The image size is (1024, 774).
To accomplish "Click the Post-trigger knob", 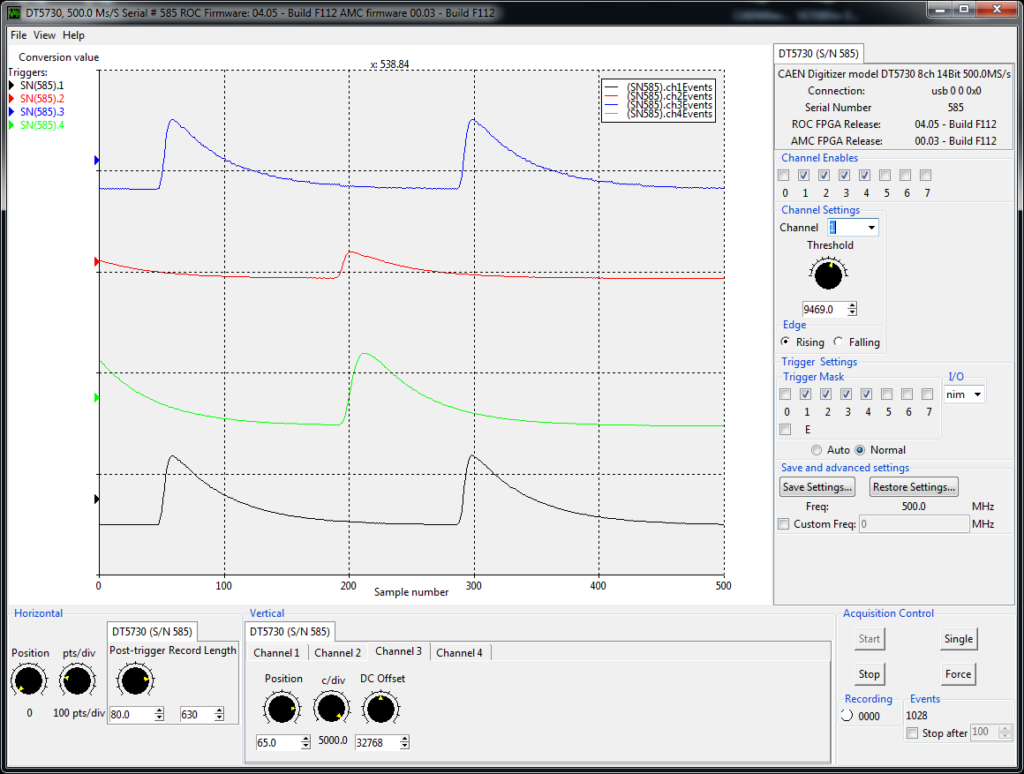I will tap(135, 680).
